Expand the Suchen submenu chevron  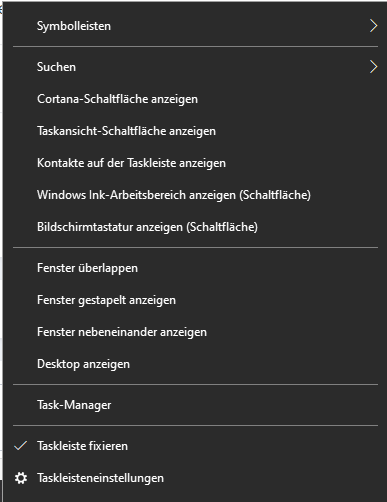373,67
